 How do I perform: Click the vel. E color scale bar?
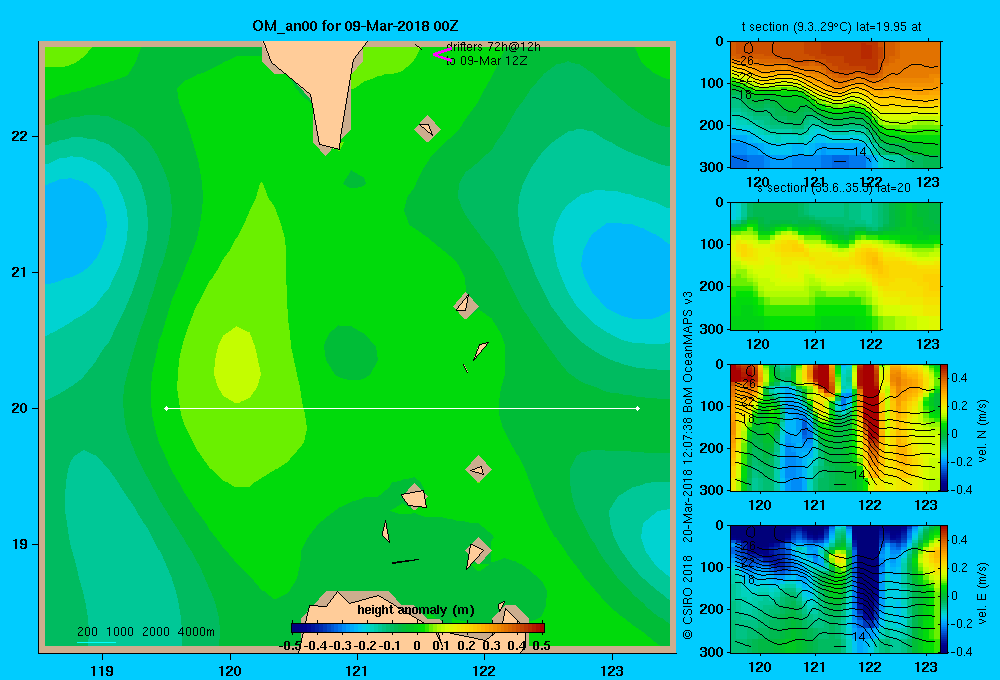(x=945, y=589)
